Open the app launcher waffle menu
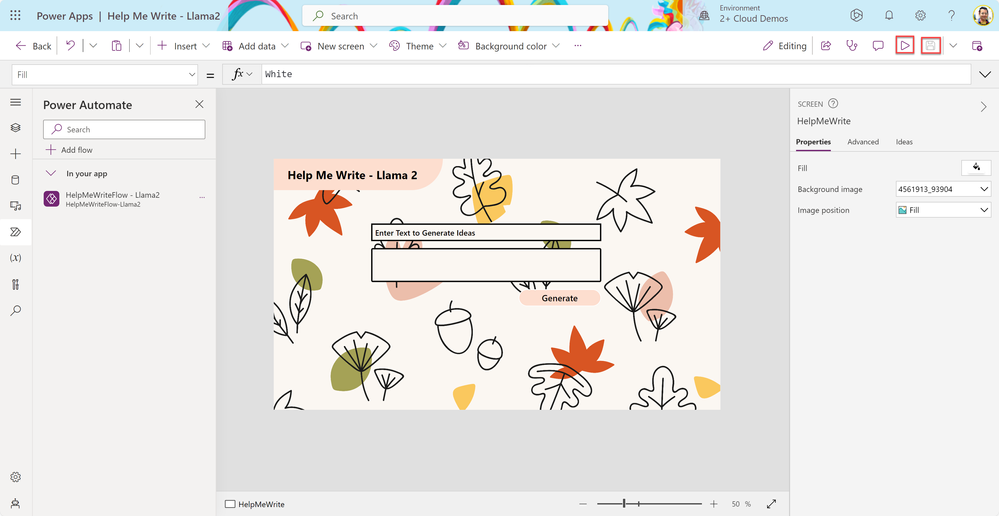The image size is (999, 516). click(15, 16)
